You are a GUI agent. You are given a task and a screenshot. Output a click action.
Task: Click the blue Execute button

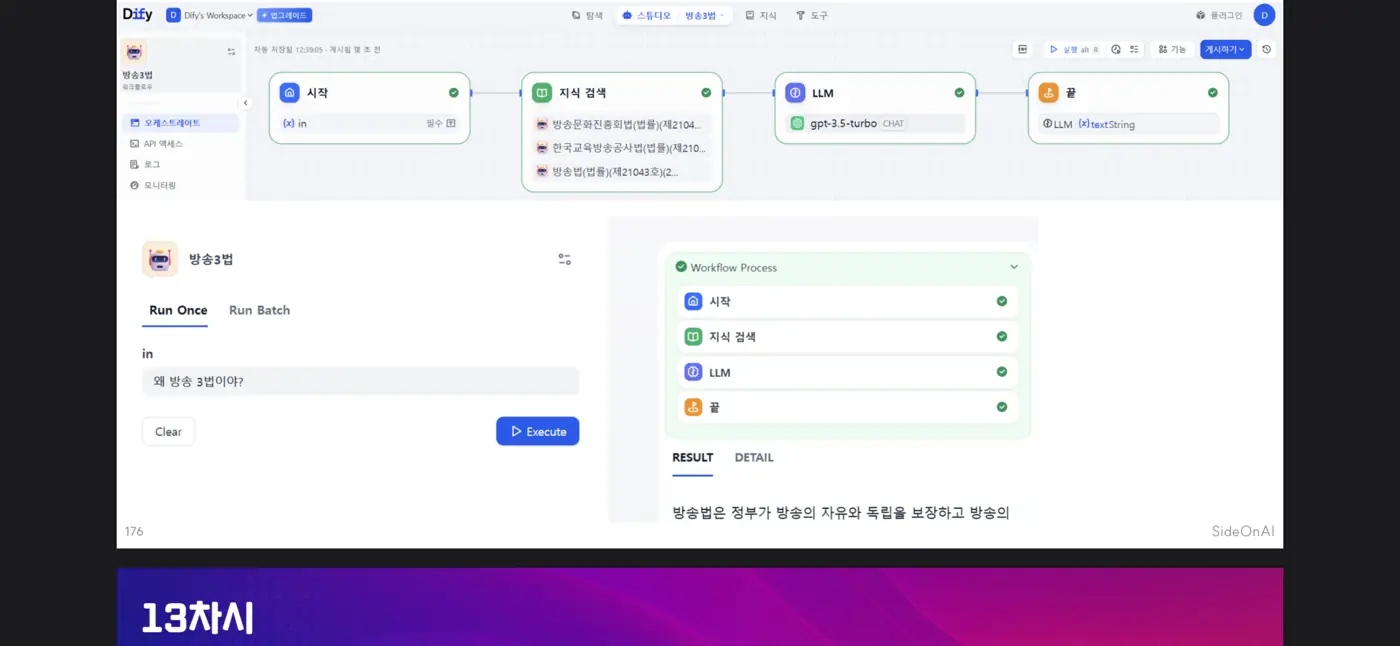[x=538, y=431]
